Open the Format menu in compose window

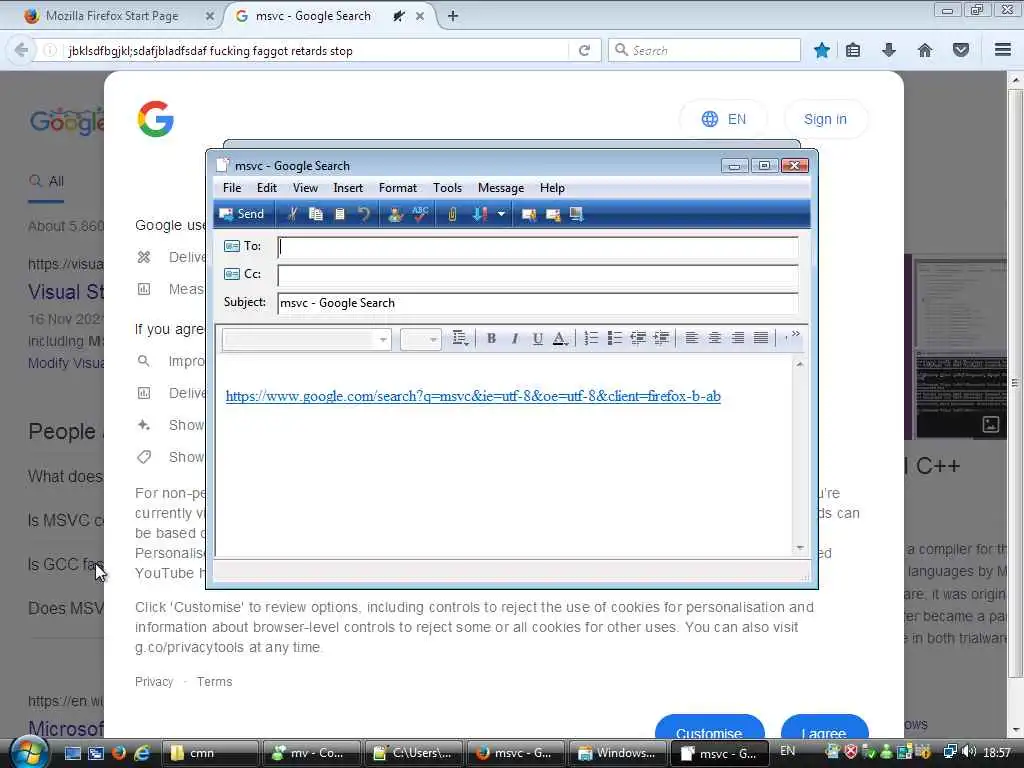tap(398, 188)
